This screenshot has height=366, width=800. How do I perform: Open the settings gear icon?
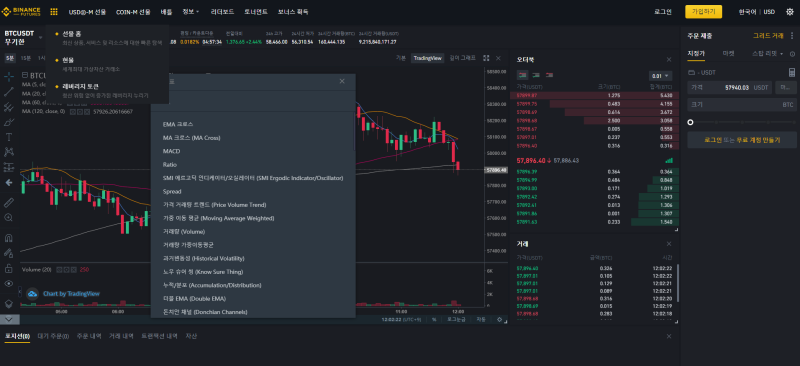(790, 12)
